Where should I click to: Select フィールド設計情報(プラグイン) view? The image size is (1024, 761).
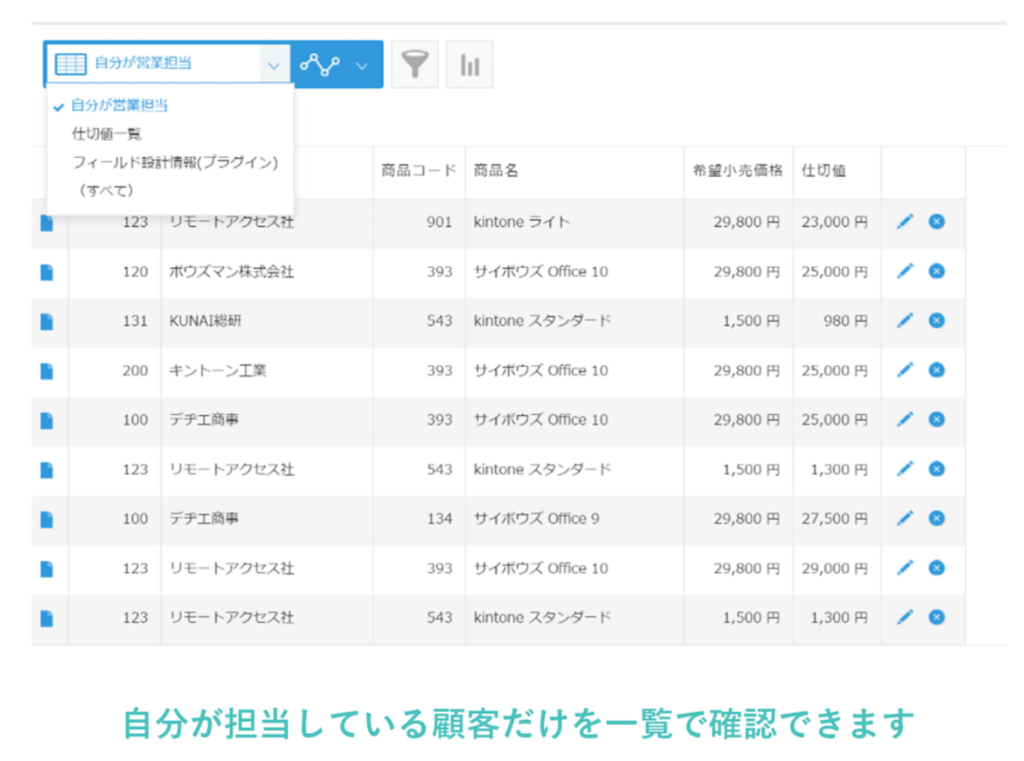[174, 161]
